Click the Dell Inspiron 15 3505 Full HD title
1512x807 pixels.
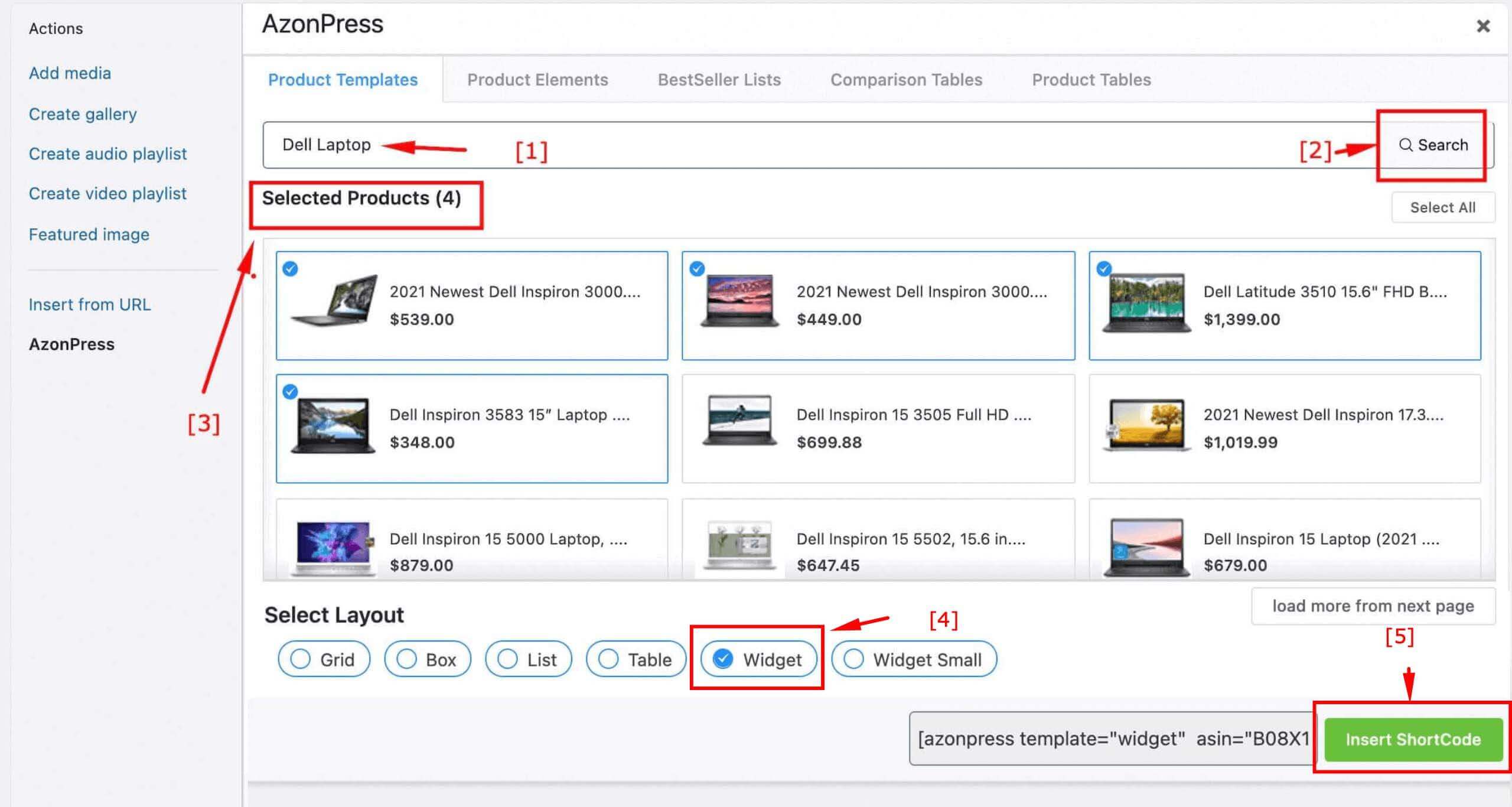[x=914, y=415]
